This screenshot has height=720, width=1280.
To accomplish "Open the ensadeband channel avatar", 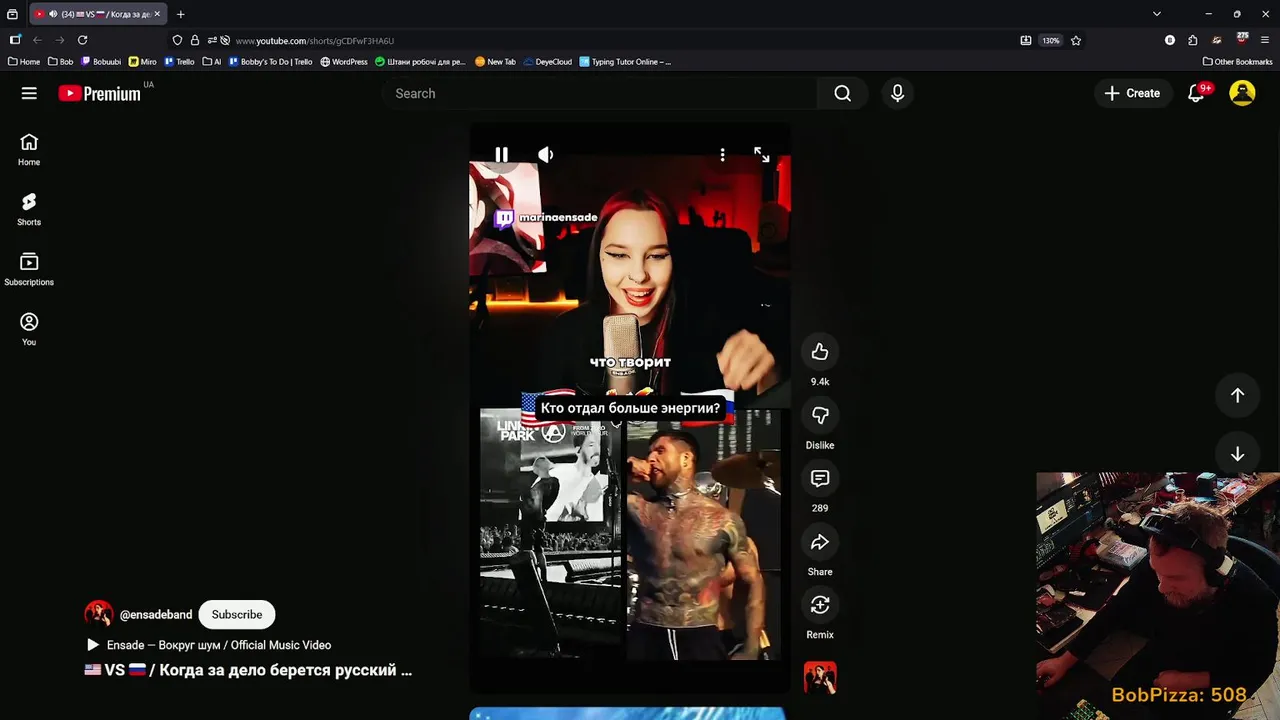I will 98,614.
